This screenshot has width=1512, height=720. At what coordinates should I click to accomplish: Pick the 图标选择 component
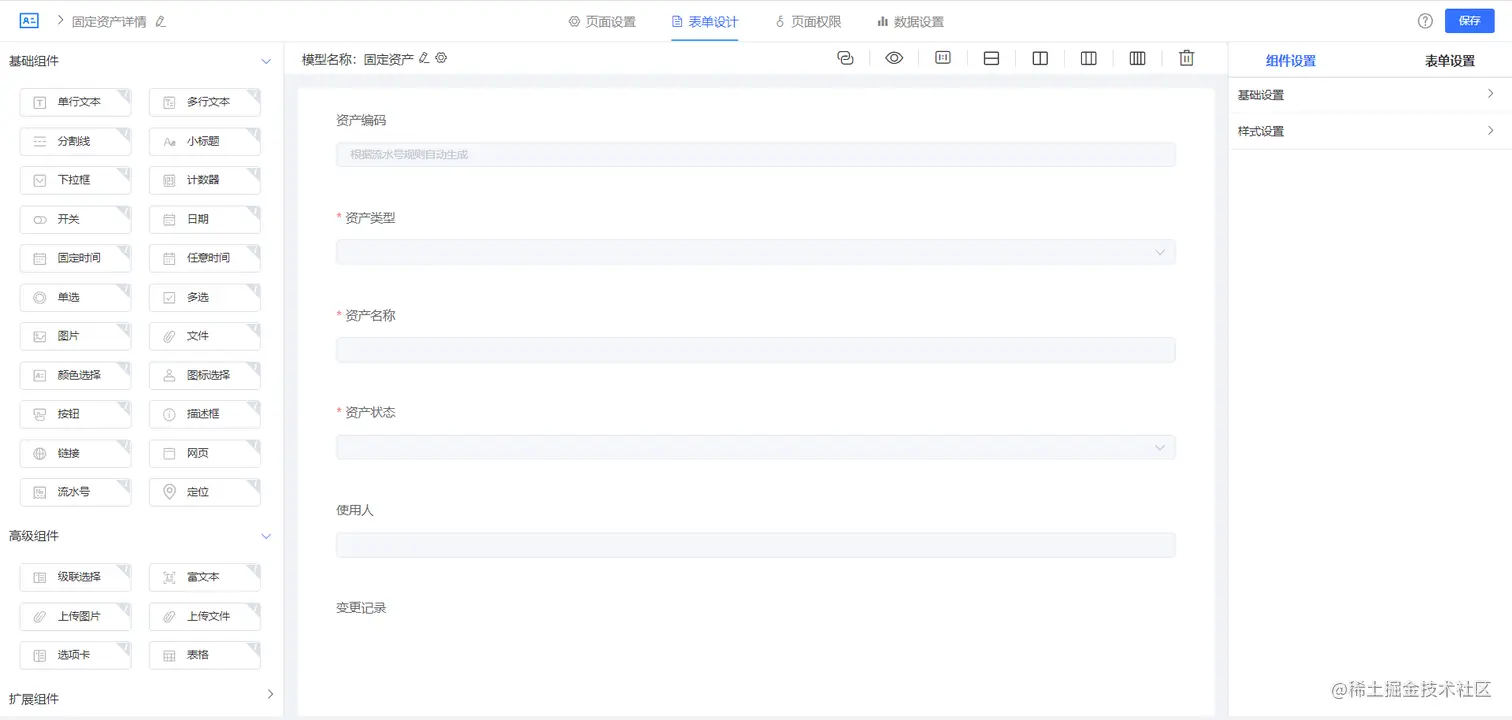pos(205,375)
